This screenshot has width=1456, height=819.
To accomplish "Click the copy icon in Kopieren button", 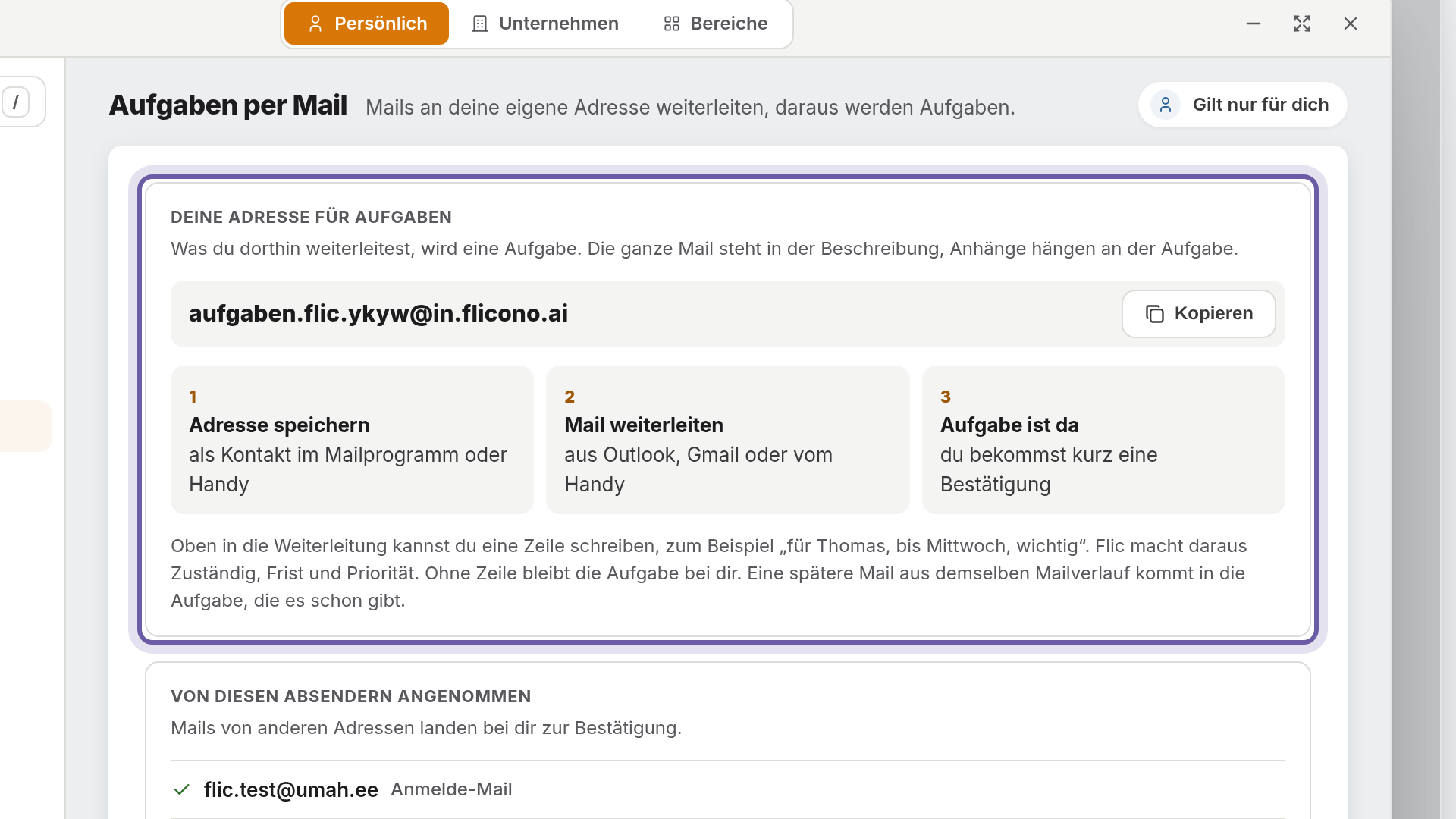I will [1154, 314].
